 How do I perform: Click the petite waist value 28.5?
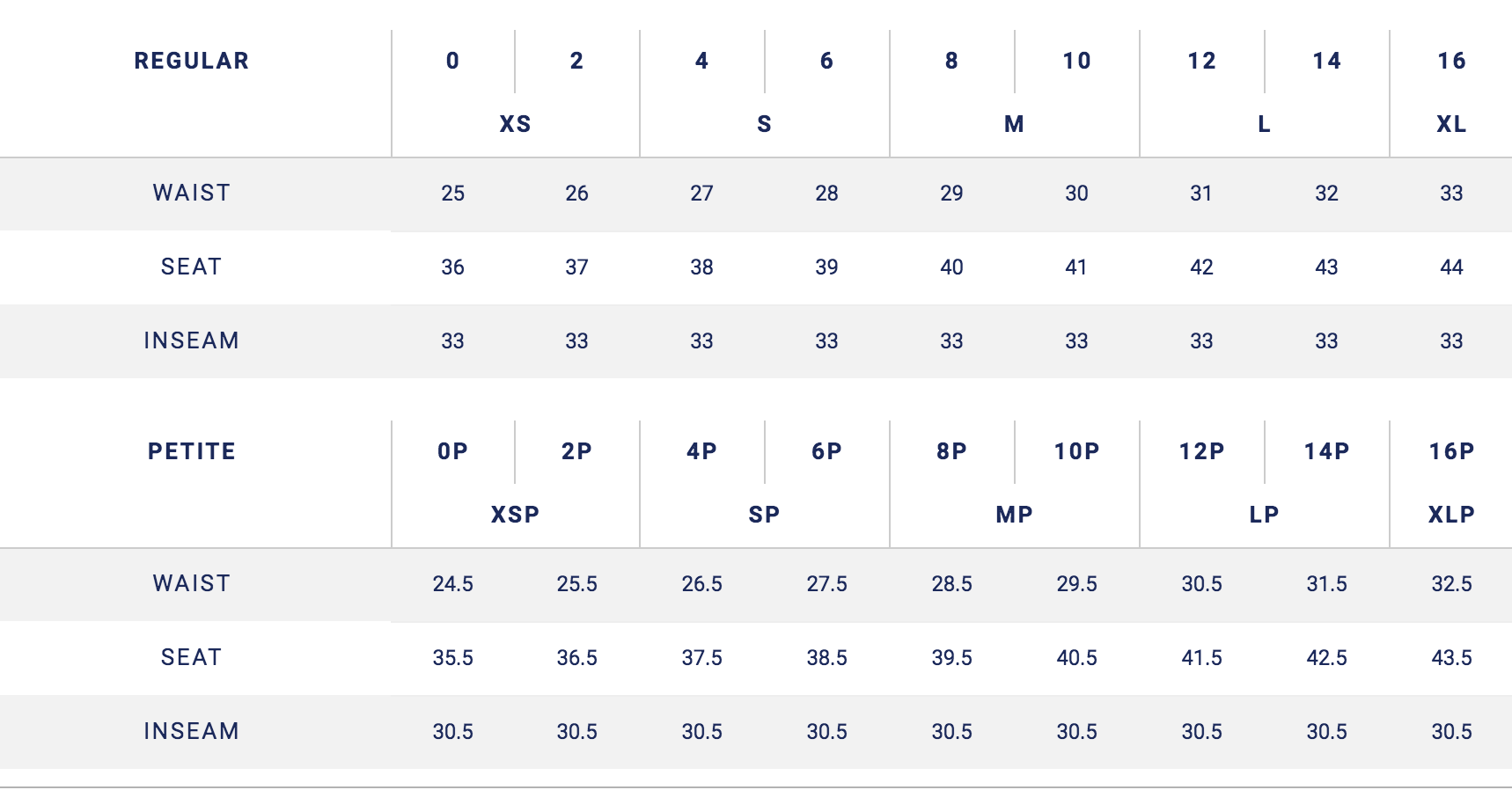pos(951,584)
